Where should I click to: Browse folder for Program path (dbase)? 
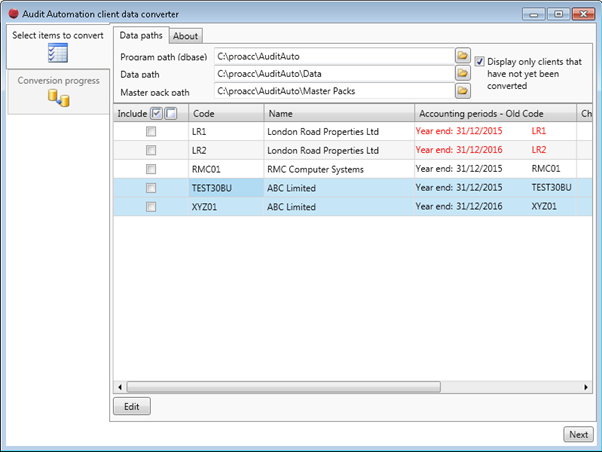pos(463,56)
